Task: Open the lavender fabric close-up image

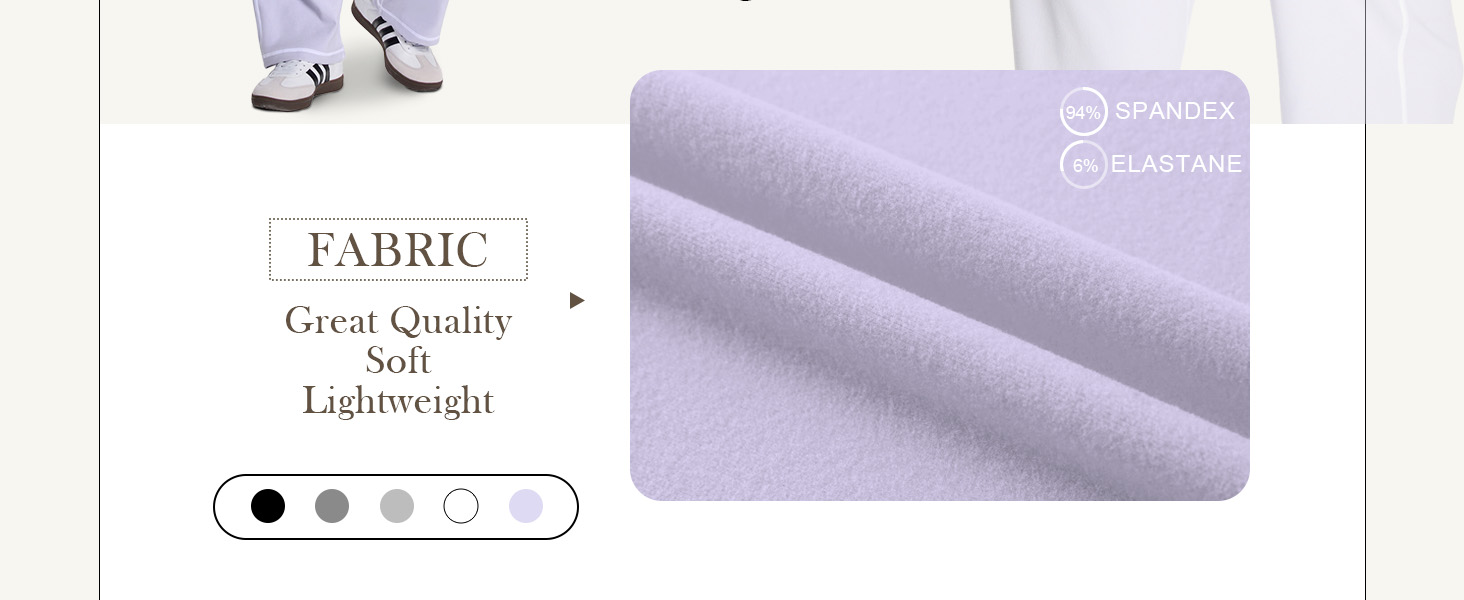Action: tap(940, 285)
